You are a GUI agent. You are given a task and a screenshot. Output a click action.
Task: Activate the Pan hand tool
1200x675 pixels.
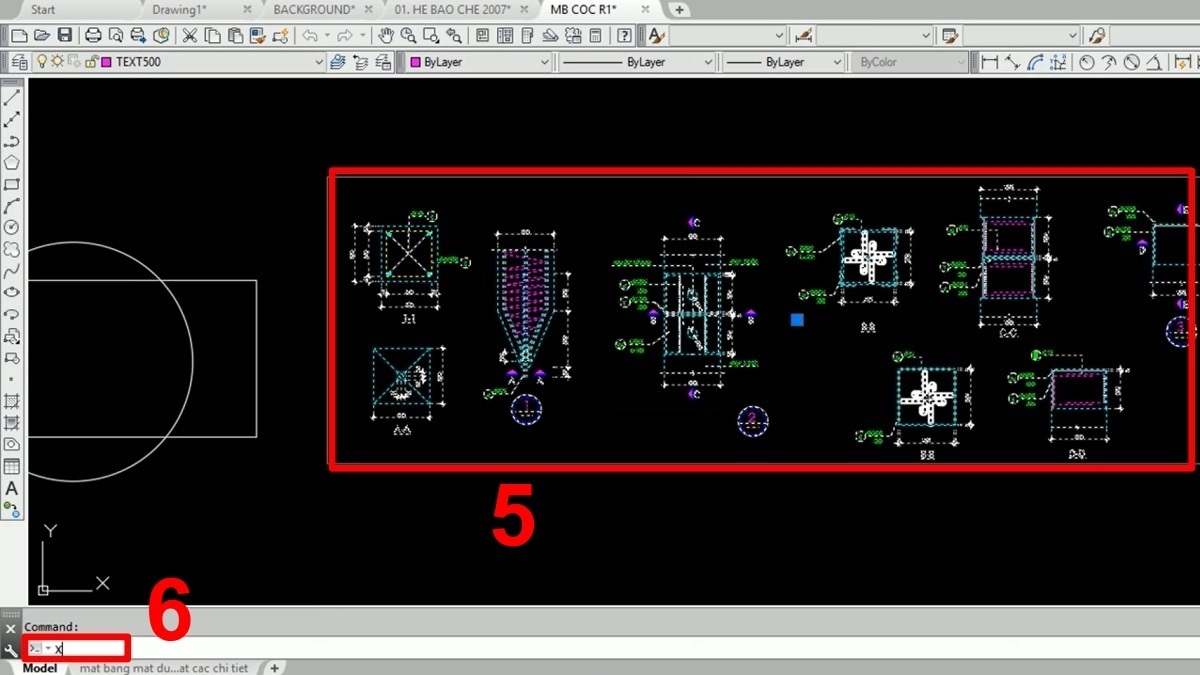[x=387, y=36]
